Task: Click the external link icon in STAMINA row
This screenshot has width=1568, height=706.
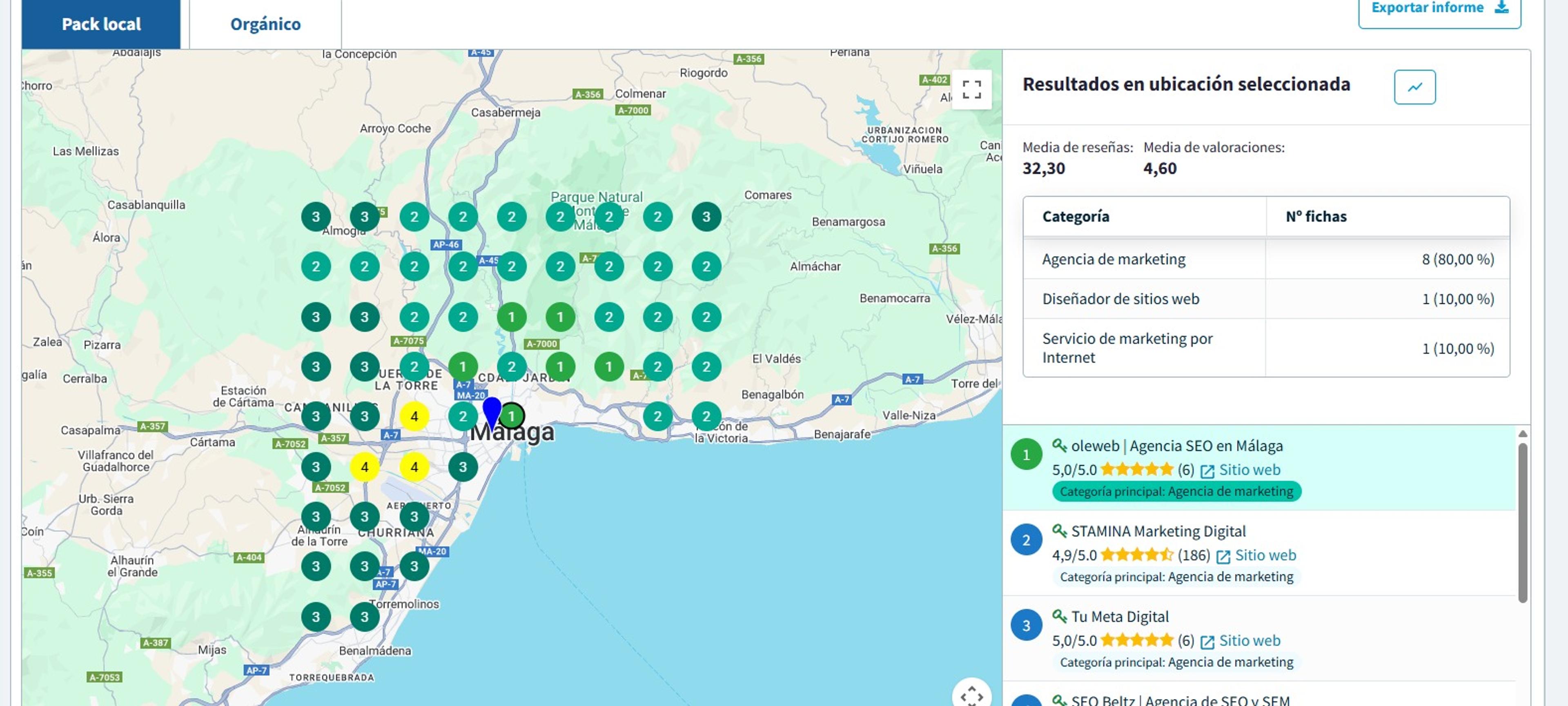Action: click(1223, 556)
